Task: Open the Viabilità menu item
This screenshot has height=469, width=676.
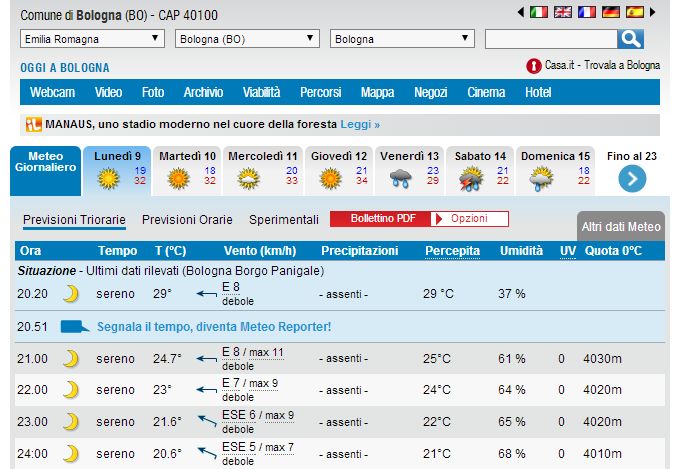Action: click(261, 93)
